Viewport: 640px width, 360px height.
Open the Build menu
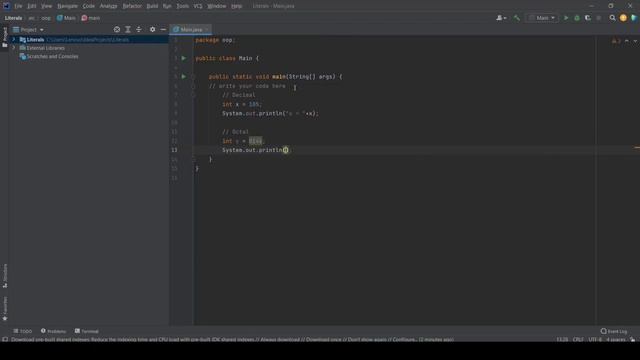152,6
